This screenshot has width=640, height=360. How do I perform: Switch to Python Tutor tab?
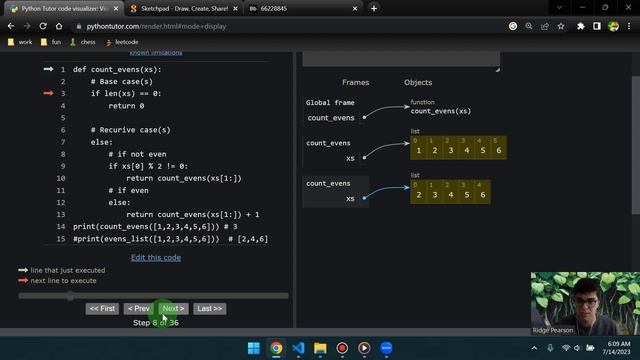[63, 9]
